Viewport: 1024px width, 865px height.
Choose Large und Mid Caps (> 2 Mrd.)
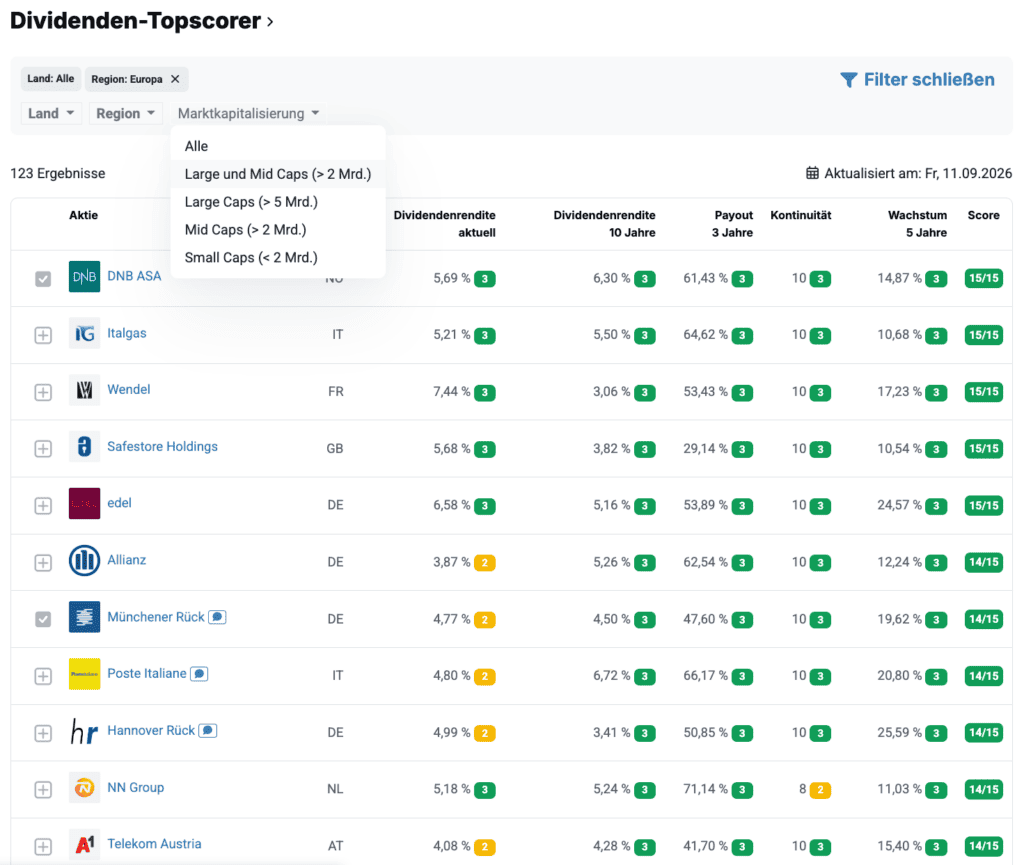pyautogui.click(x=278, y=174)
